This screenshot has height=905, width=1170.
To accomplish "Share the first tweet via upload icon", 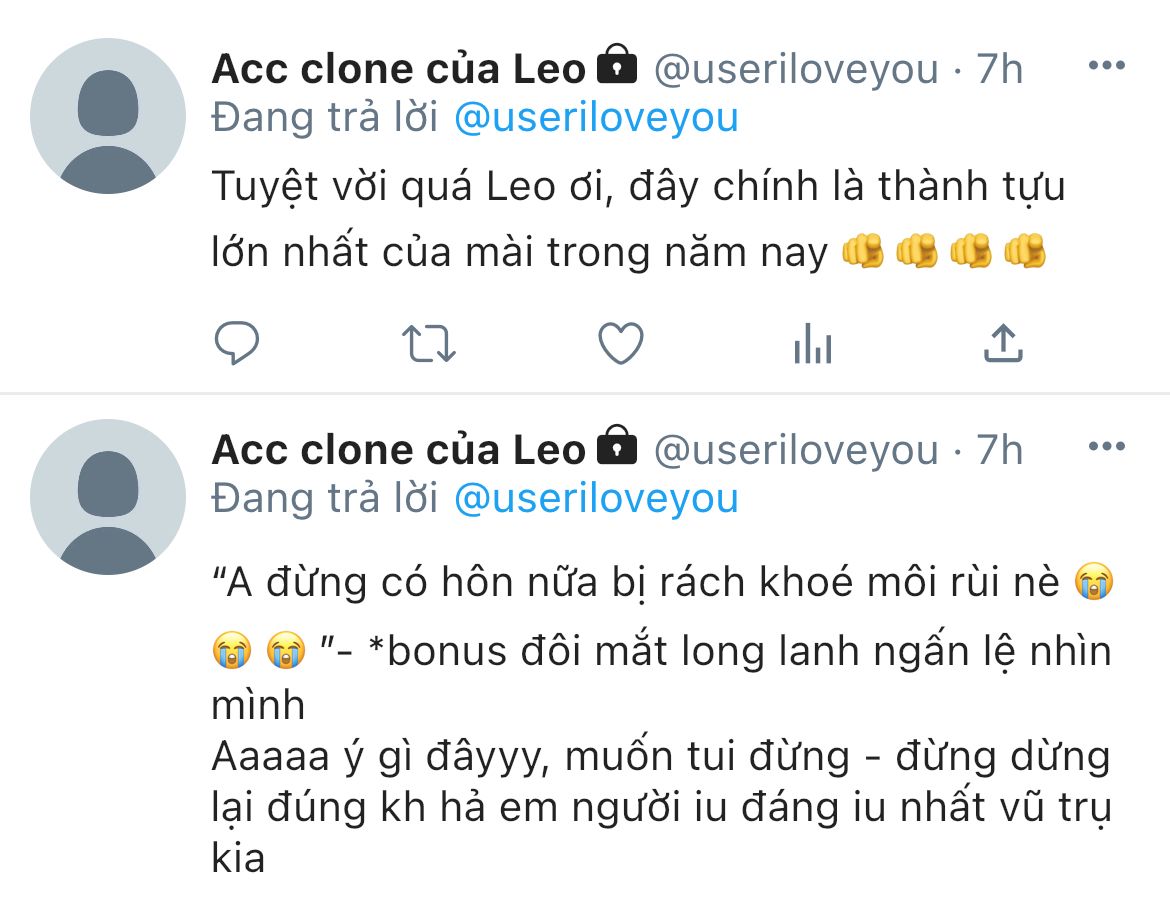I will pos(1003,343).
